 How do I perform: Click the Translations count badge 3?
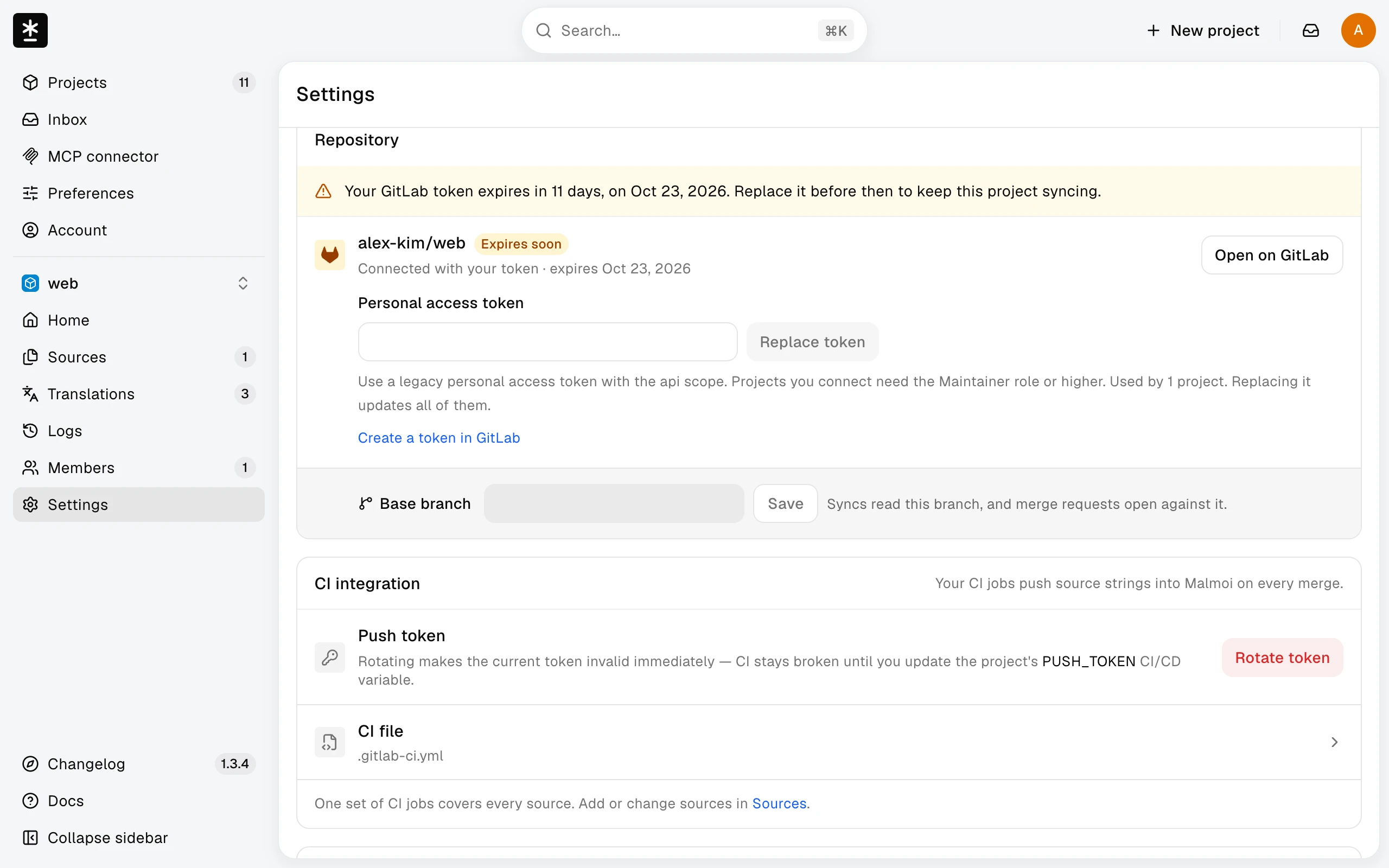tap(245, 394)
